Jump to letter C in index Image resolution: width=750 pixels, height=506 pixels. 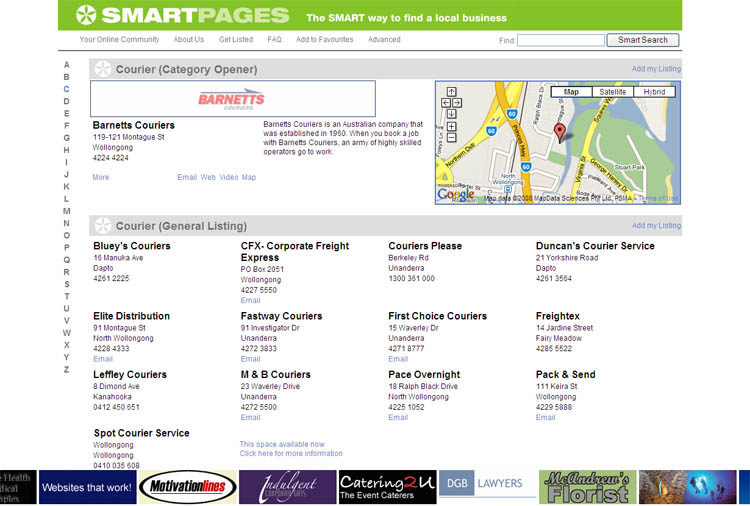click(x=66, y=89)
